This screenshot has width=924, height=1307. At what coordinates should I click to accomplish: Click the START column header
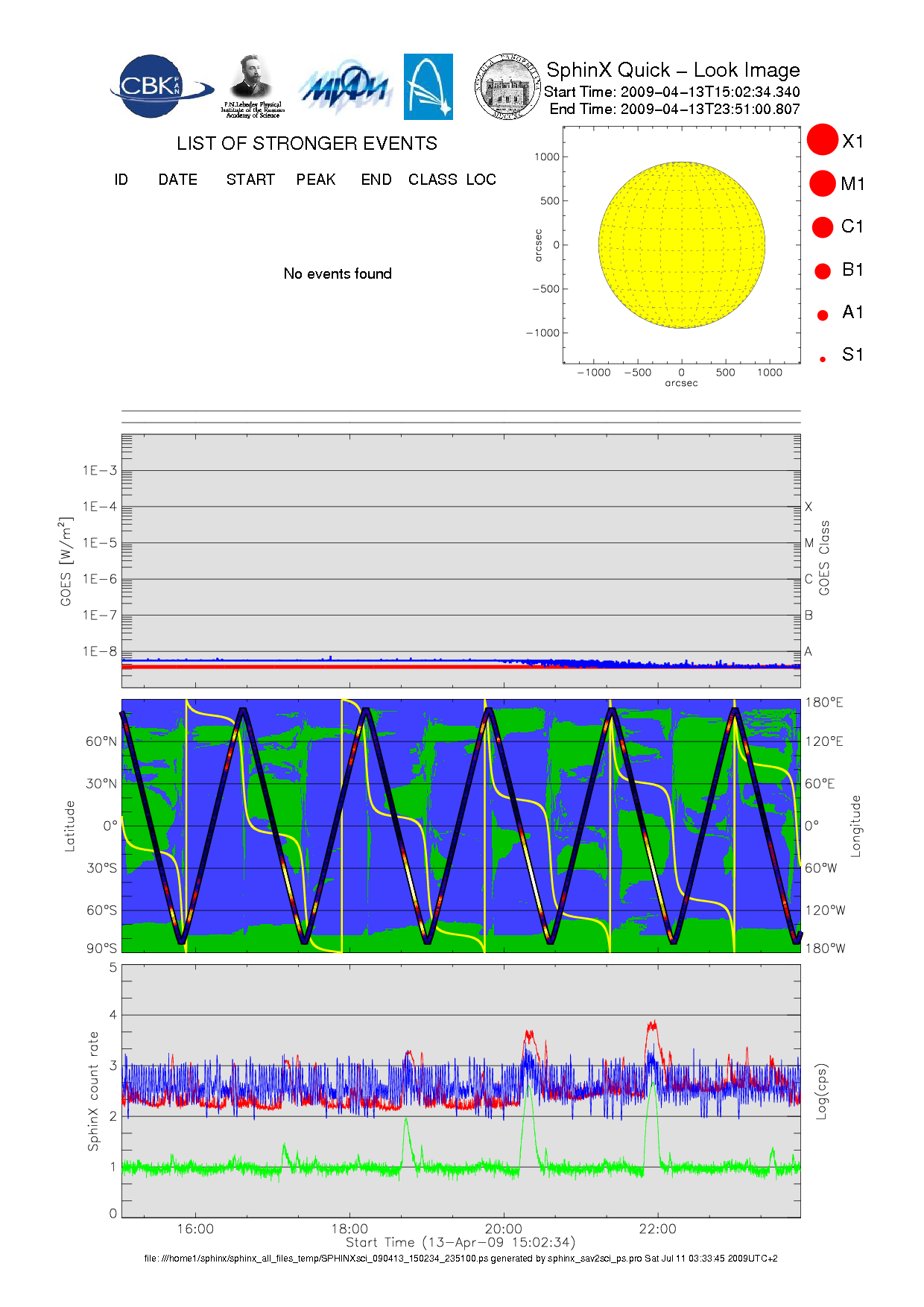250,180
